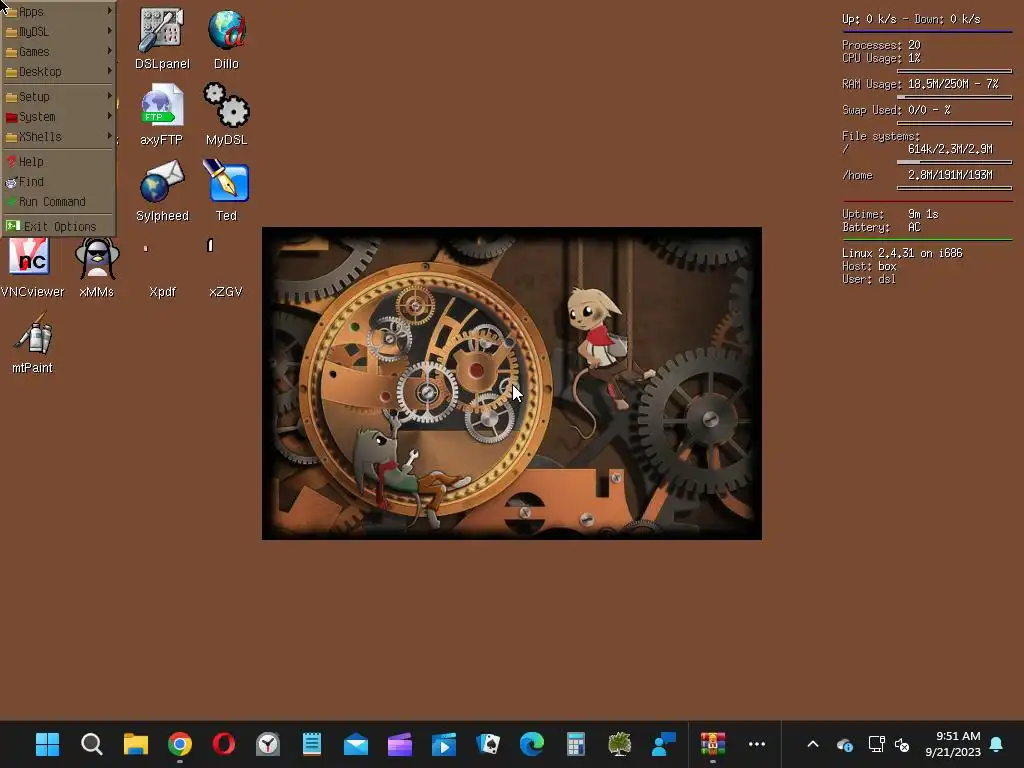Open the Clock app in the taskbar
This screenshot has height=768, width=1024.
point(268,744)
